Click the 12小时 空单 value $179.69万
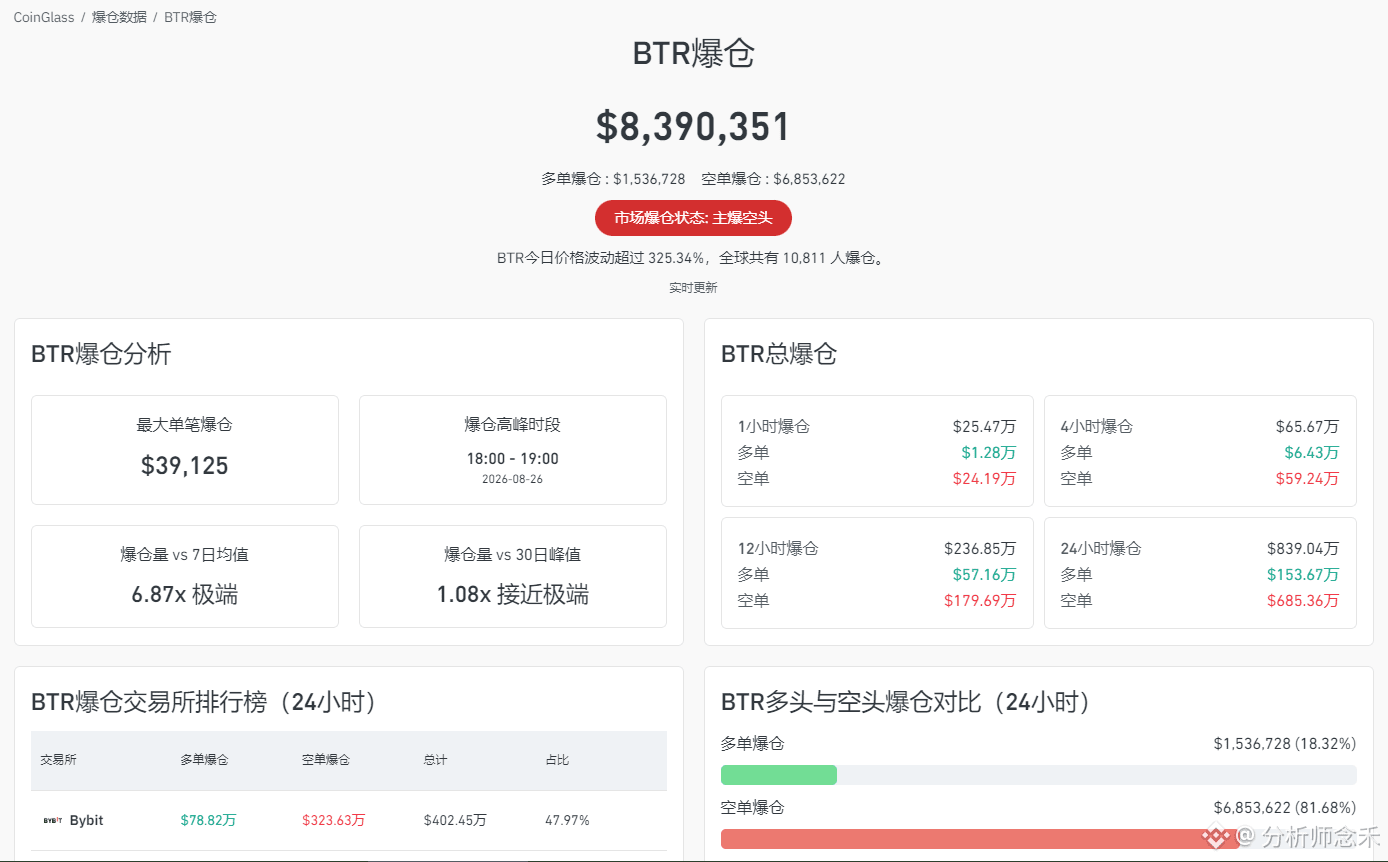 click(980, 601)
